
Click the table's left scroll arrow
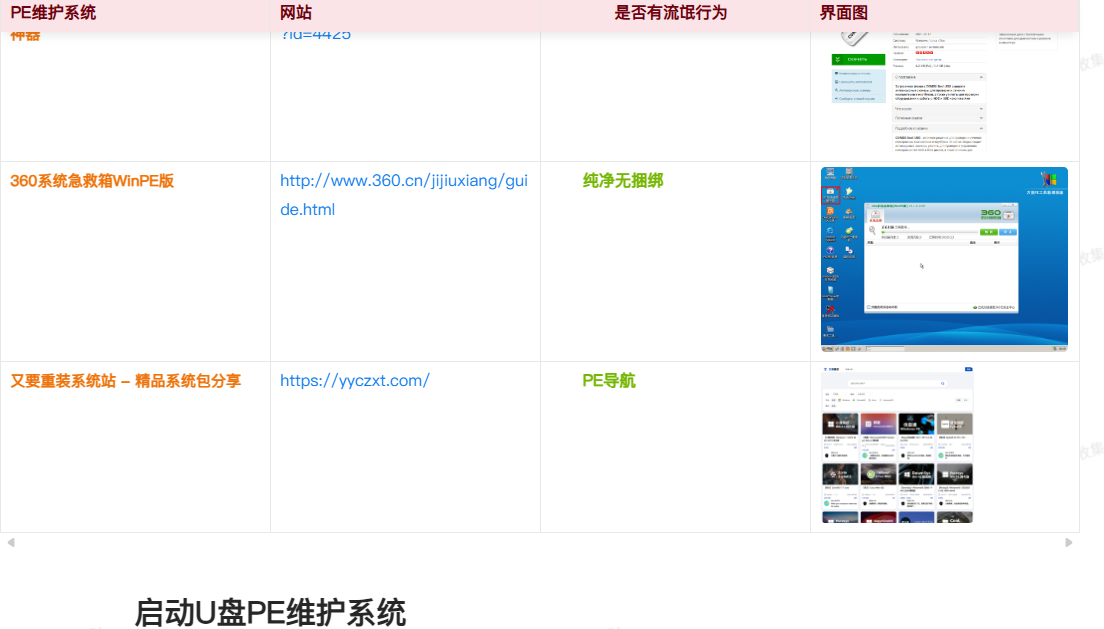pos(11,543)
